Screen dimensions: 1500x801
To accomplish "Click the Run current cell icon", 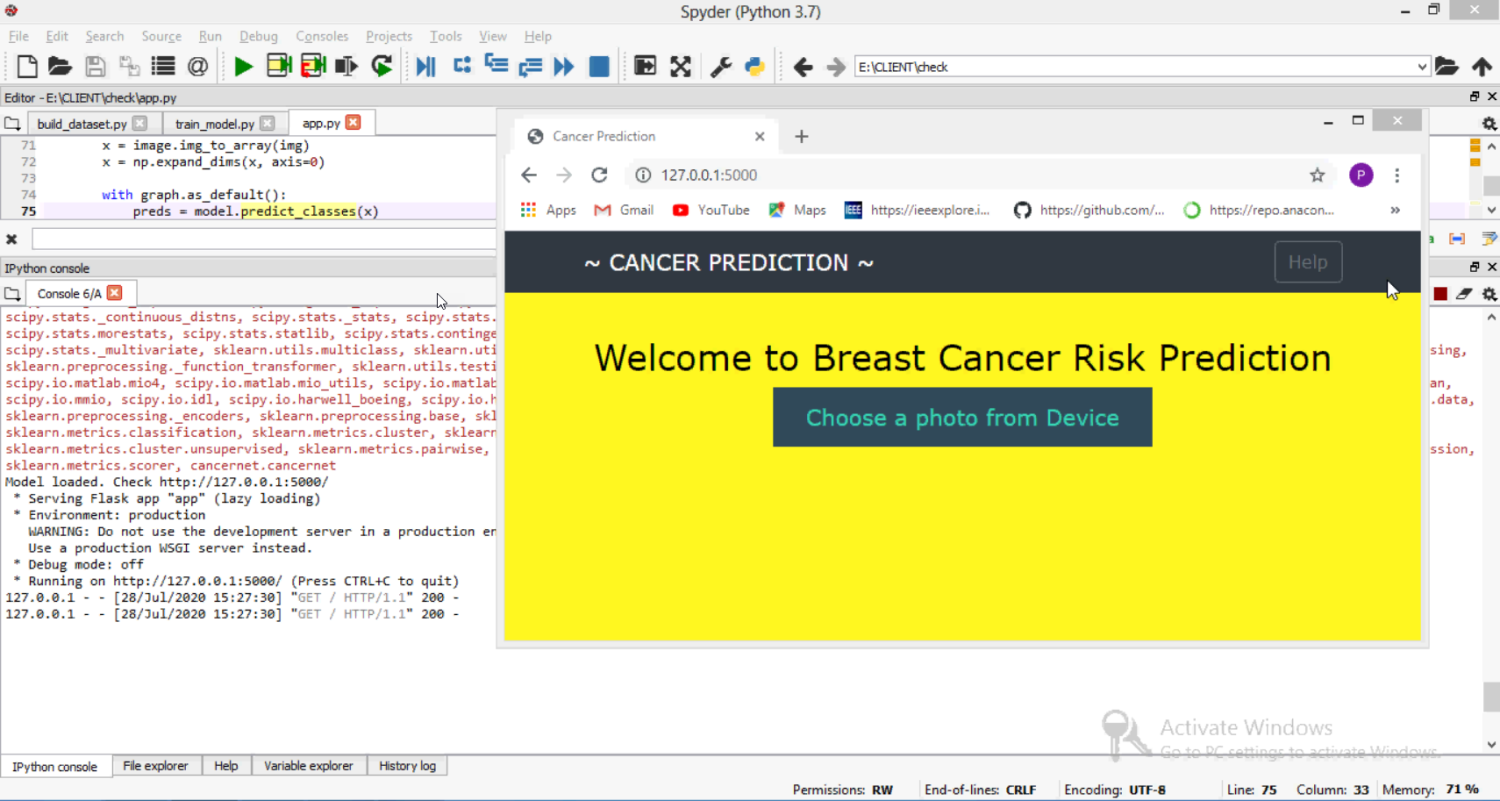I will (279, 67).
